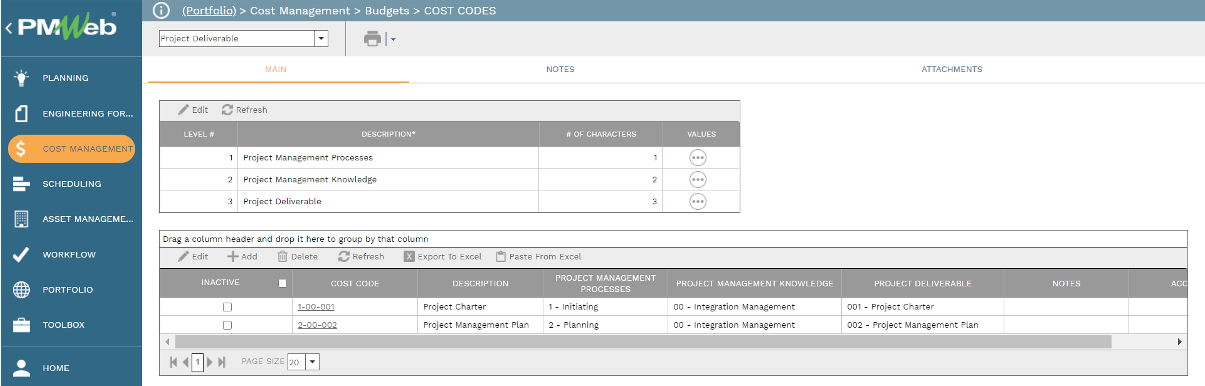This screenshot has width=1205, height=386.
Task: Open the Planning lightbulb icon in sidebar
Action: tap(21, 78)
